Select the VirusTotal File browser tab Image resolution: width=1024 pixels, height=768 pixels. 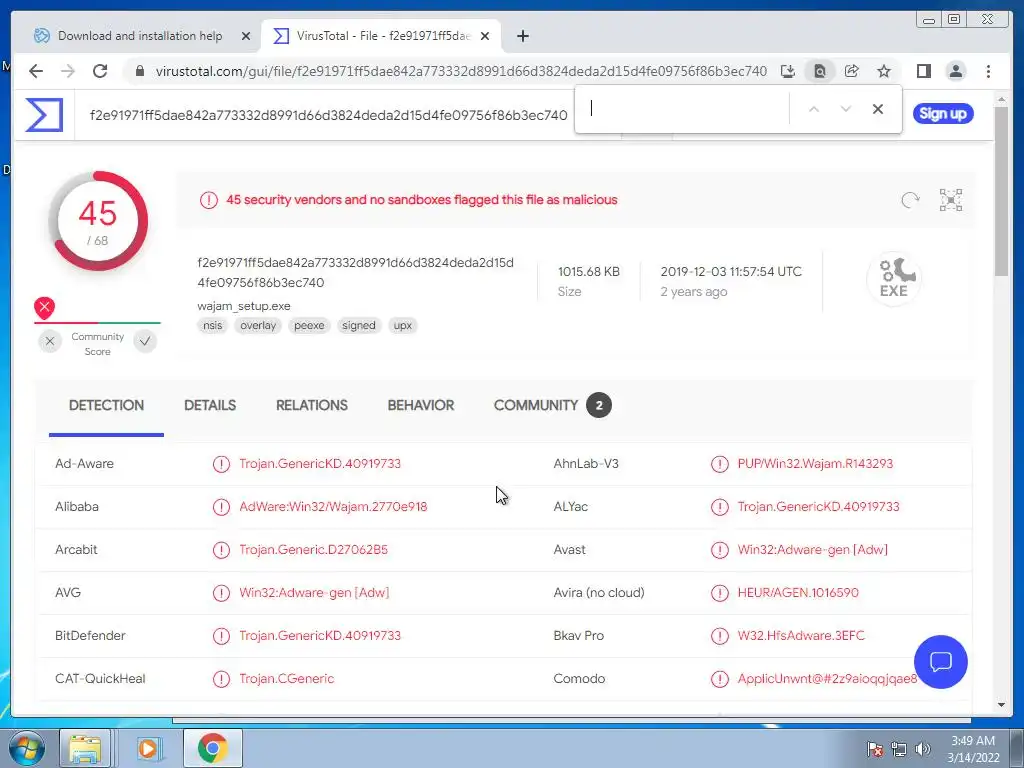point(382,36)
